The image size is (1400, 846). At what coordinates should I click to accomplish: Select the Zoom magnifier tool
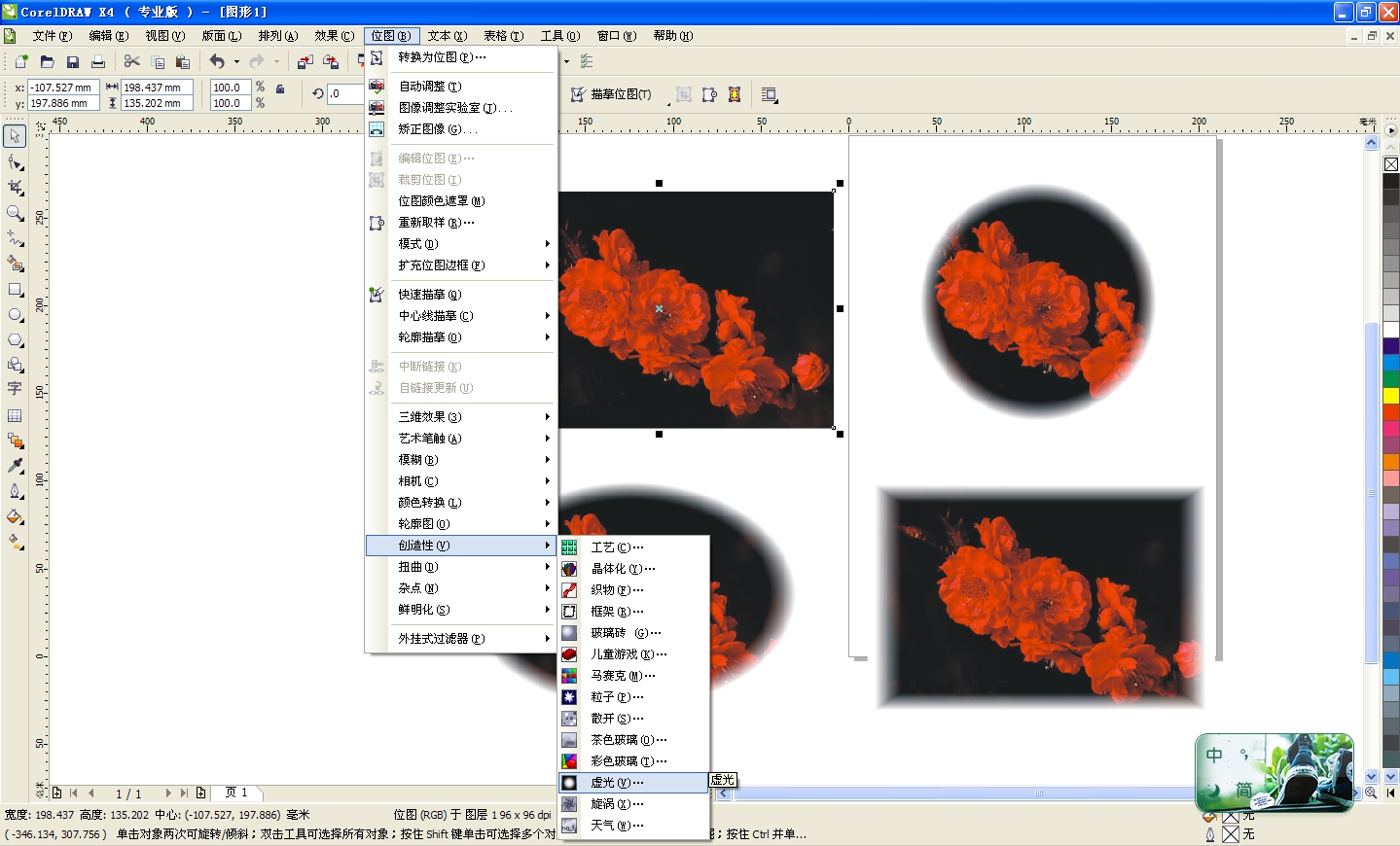tap(15, 213)
